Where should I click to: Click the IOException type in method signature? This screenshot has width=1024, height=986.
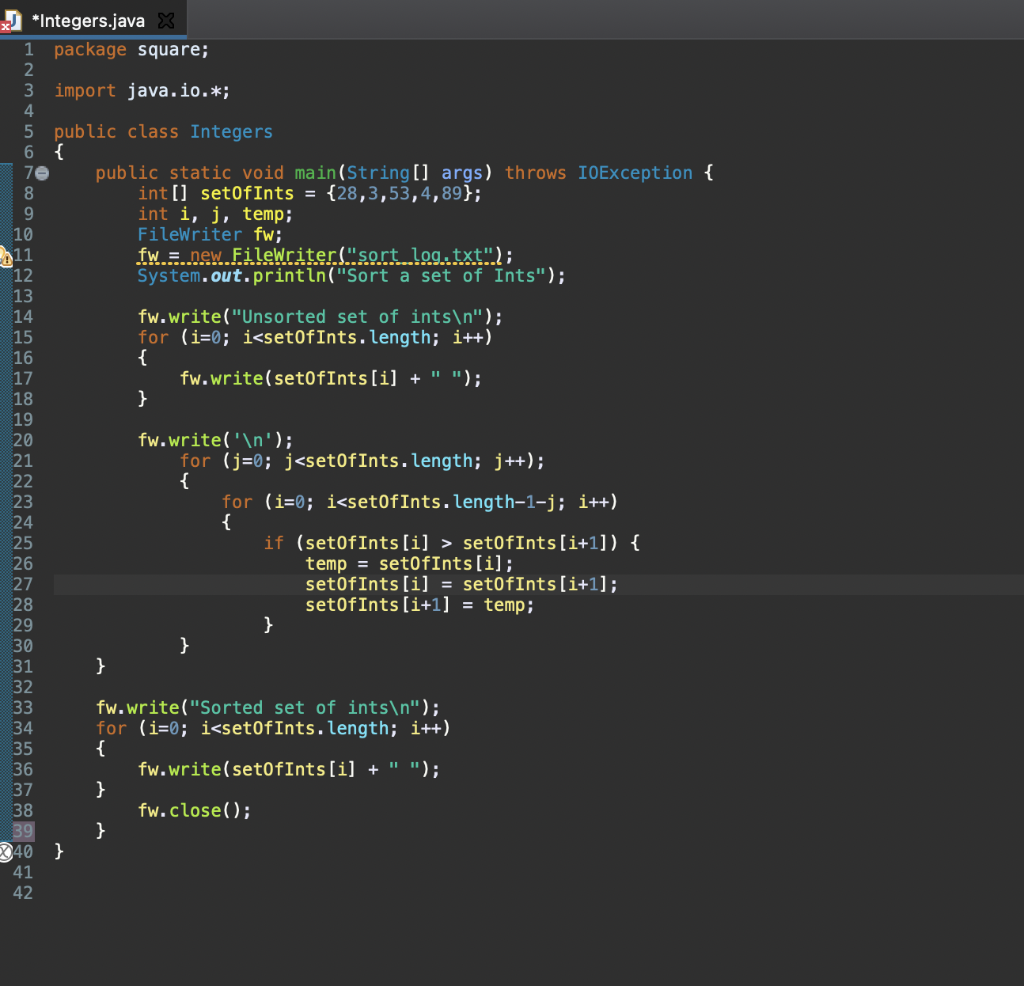click(634, 173)
